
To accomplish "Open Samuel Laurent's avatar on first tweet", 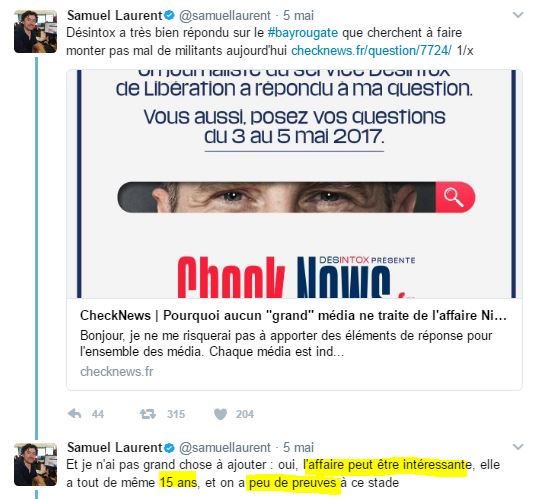I will (35, 31).
